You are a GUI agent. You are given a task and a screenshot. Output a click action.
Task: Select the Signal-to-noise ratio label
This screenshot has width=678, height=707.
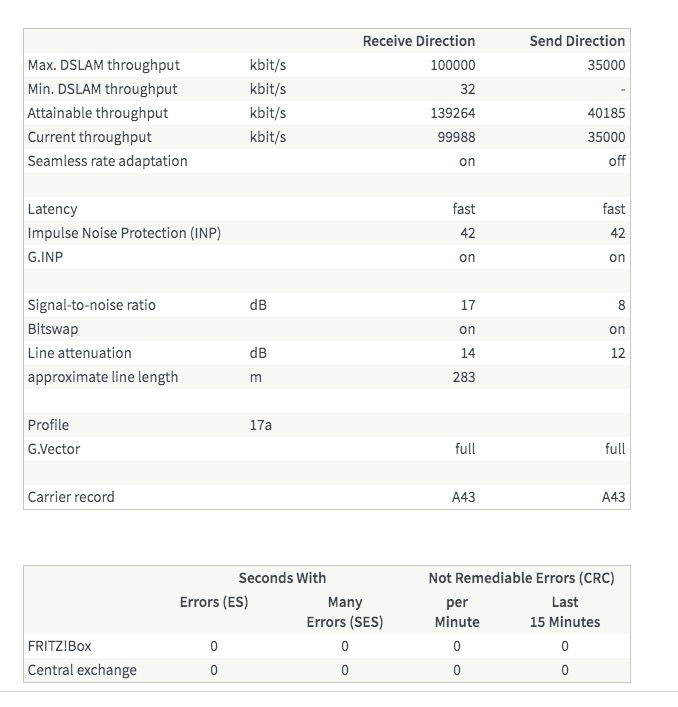tap(92, 305)
